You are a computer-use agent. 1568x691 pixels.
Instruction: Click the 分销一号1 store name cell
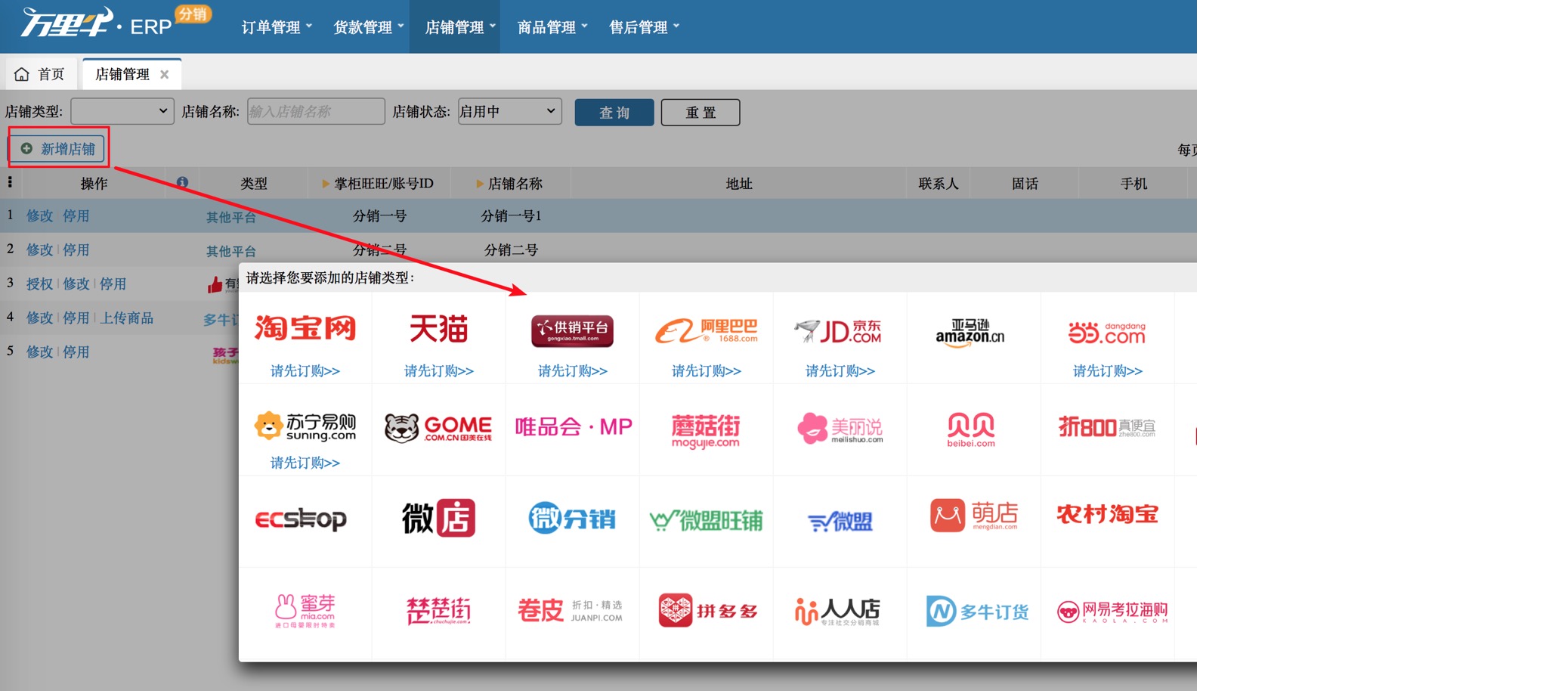(x=511, y=215)
